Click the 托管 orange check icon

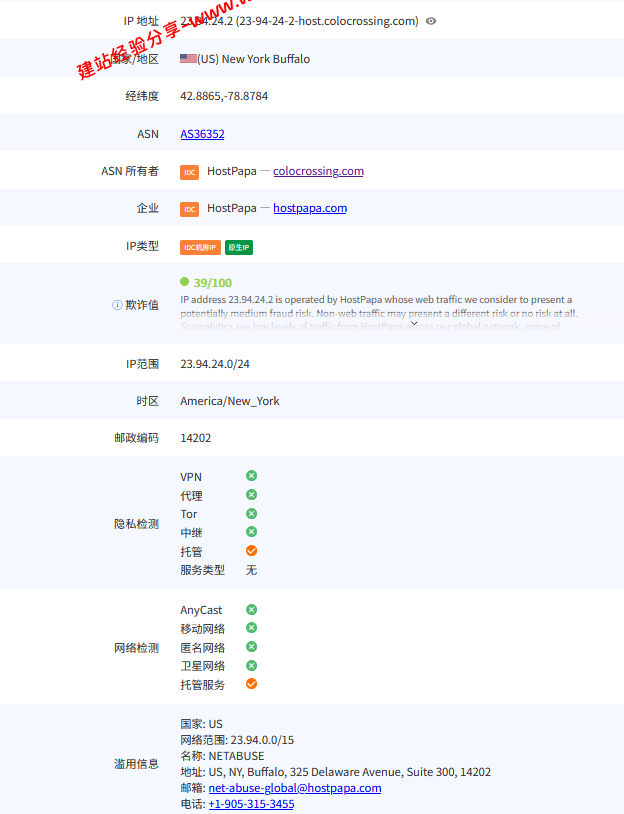[x=251, y=551]
